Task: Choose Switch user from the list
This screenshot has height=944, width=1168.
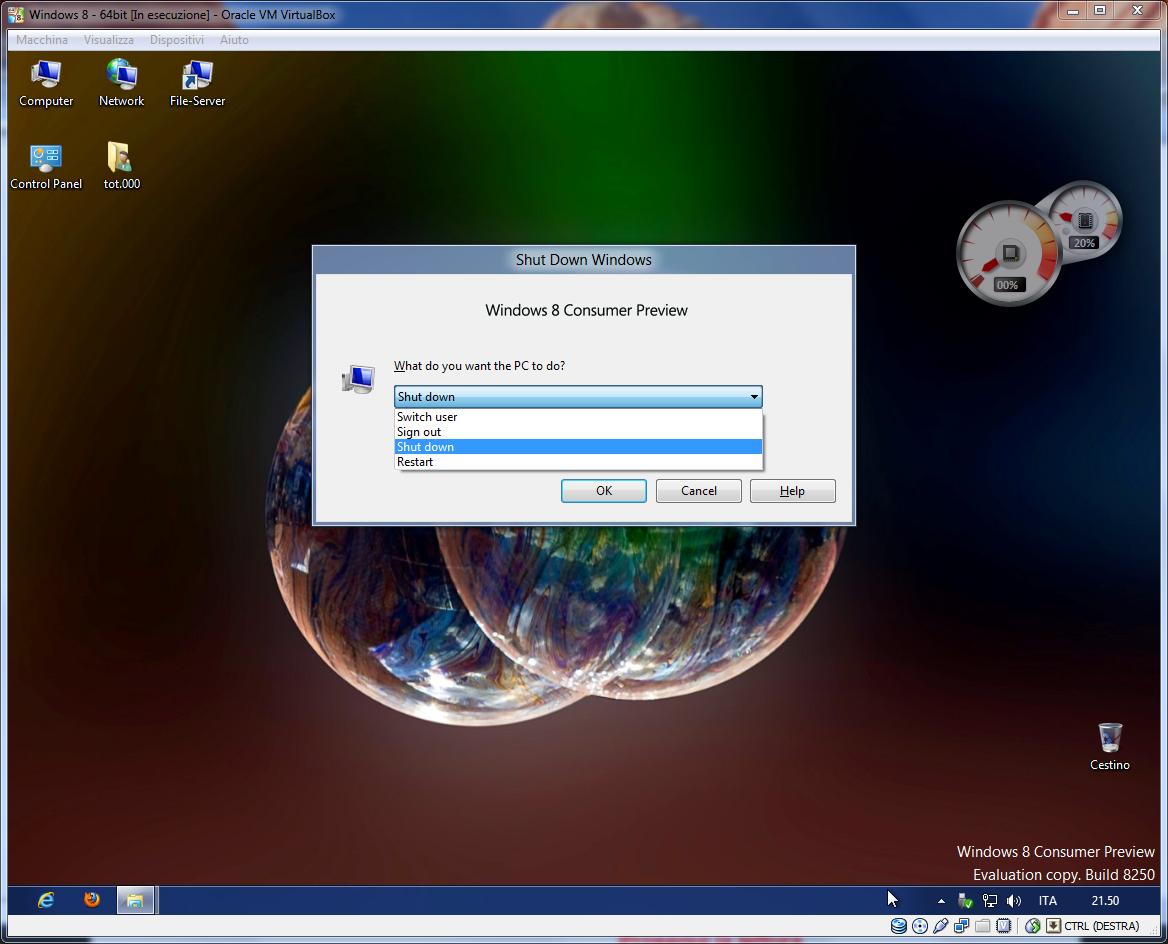Action: [578, 416]
